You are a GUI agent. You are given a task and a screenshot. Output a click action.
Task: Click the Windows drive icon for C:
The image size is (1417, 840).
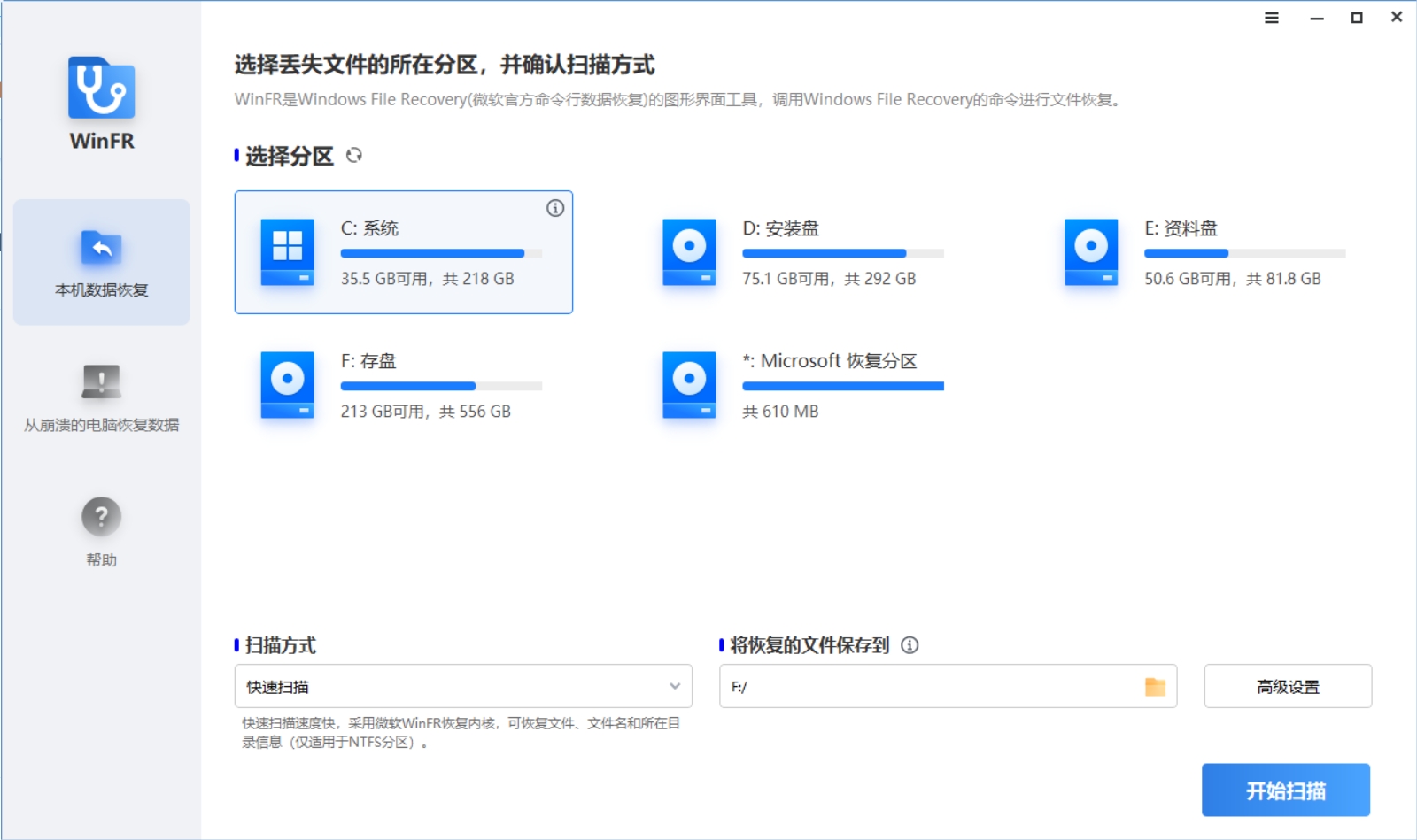(288, 252)
